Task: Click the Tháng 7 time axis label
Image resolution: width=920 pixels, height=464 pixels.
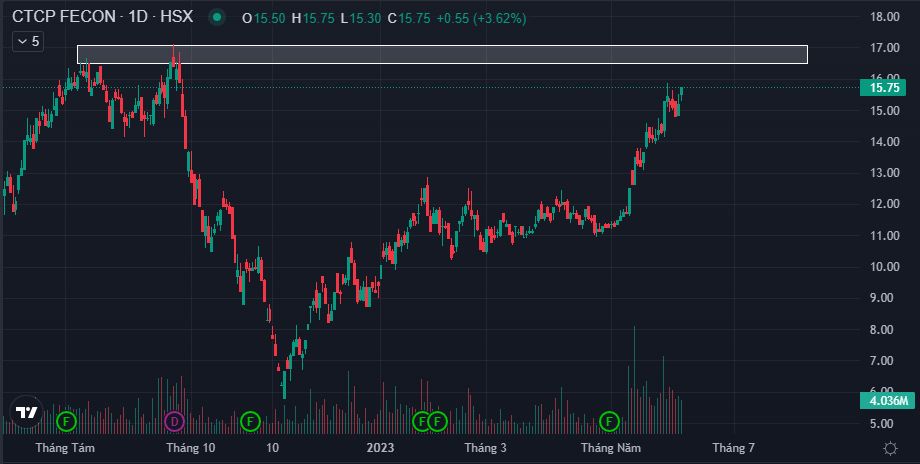Action: (x=733, y=448)
